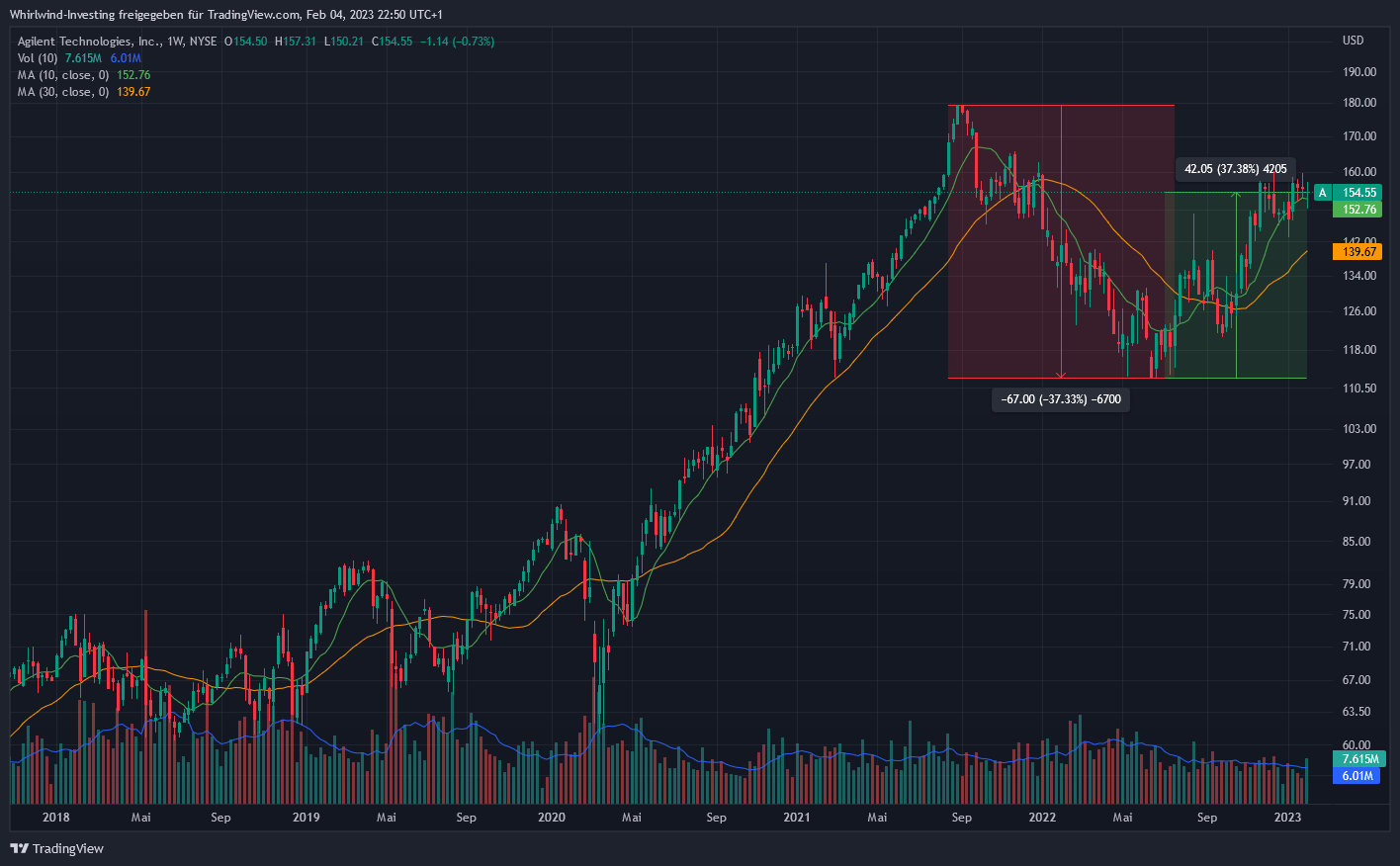Click the change value −1.14 (−0.73%)
1400x866 pixels.
tap(458, 42)
